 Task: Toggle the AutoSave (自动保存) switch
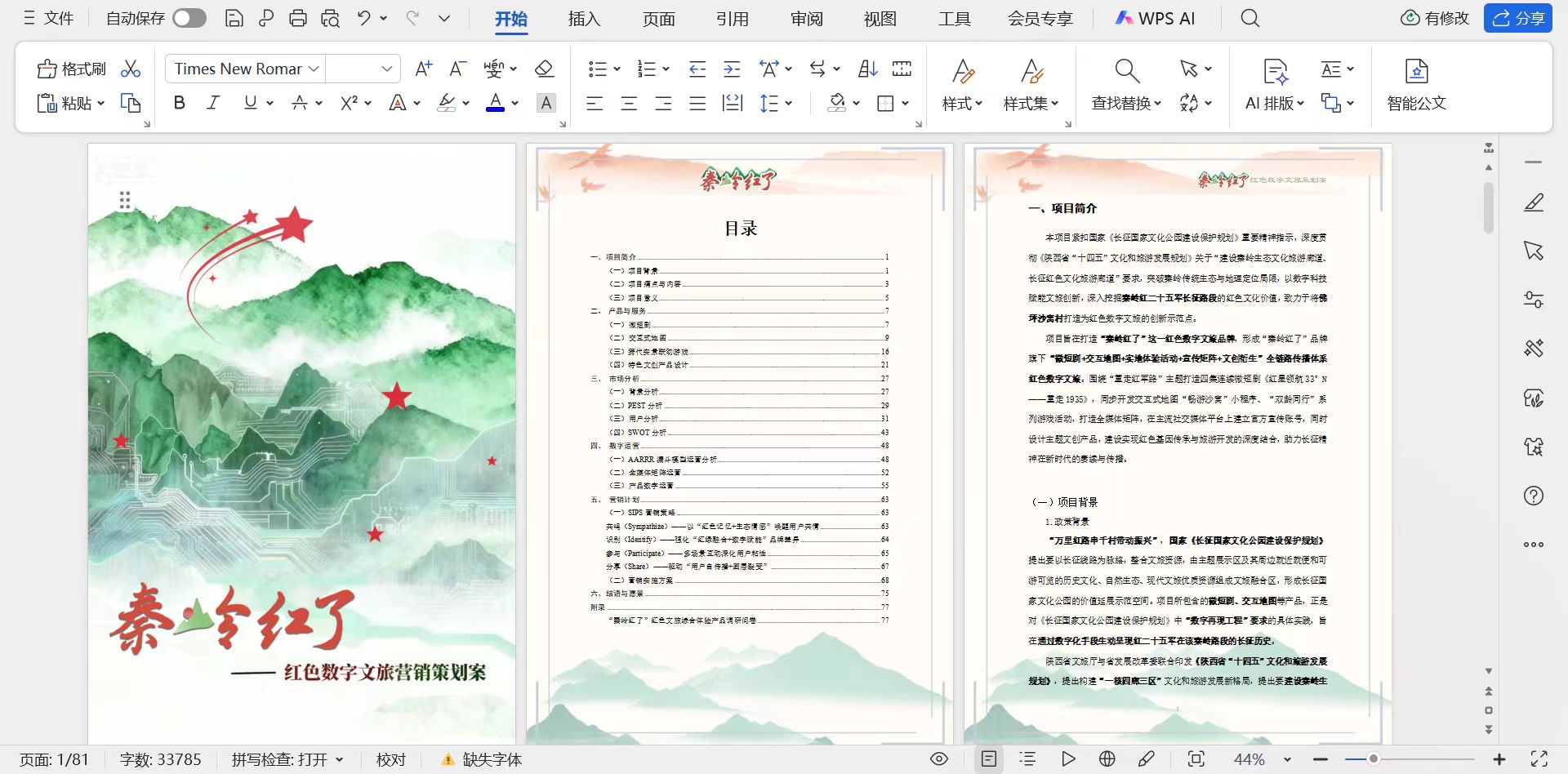(189, 18)
